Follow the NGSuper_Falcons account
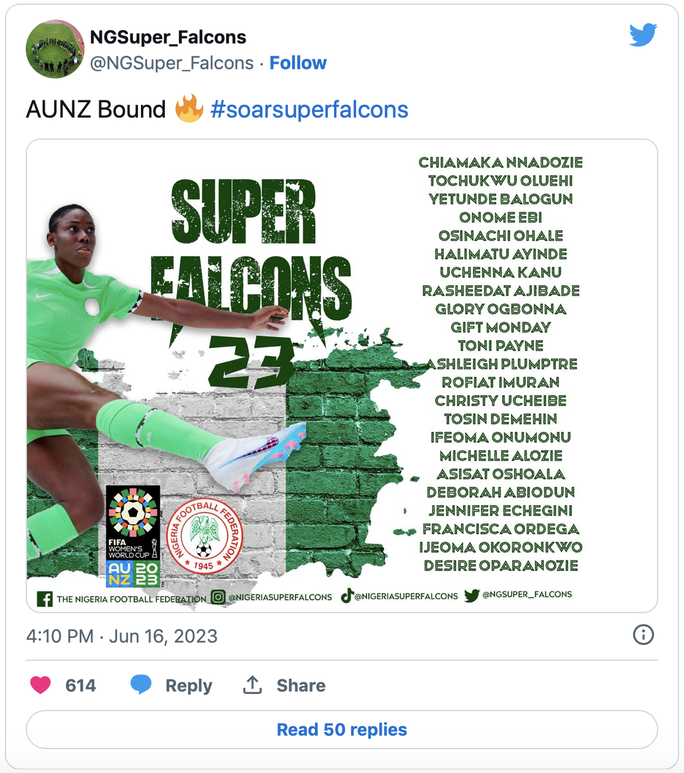 point(298,63)
